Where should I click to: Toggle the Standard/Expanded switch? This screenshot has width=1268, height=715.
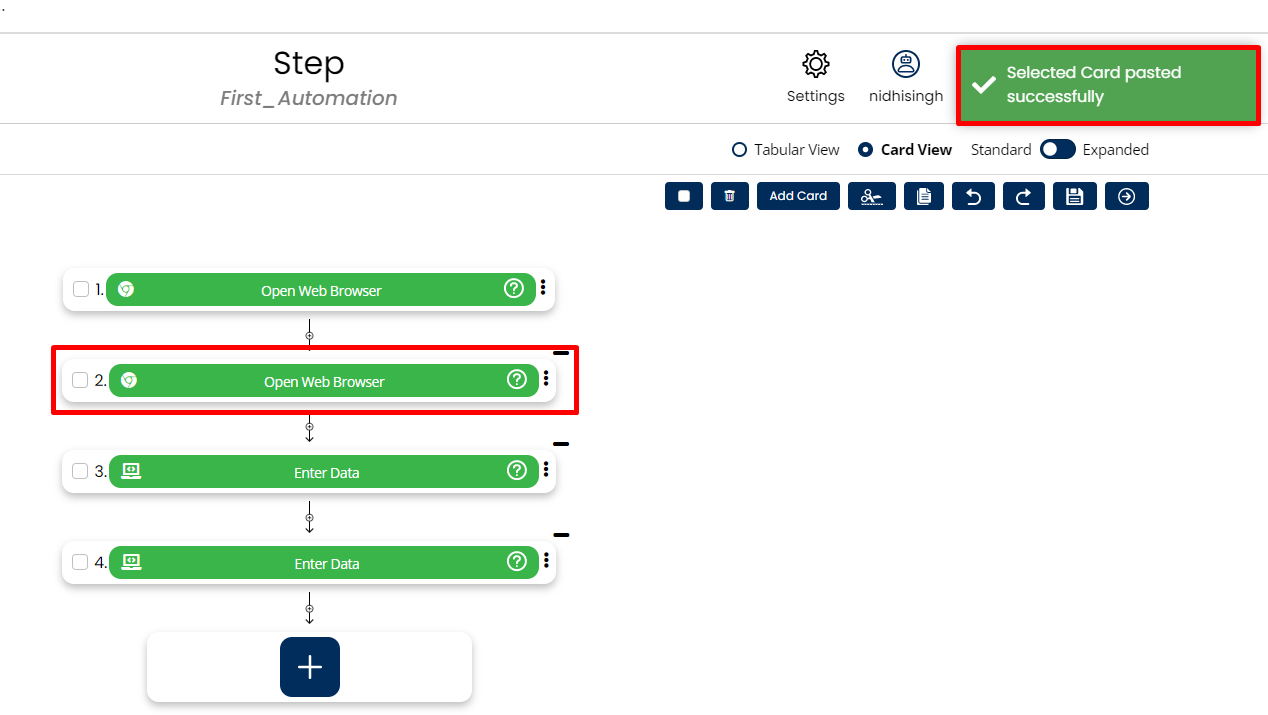(x=1057, y=149)
